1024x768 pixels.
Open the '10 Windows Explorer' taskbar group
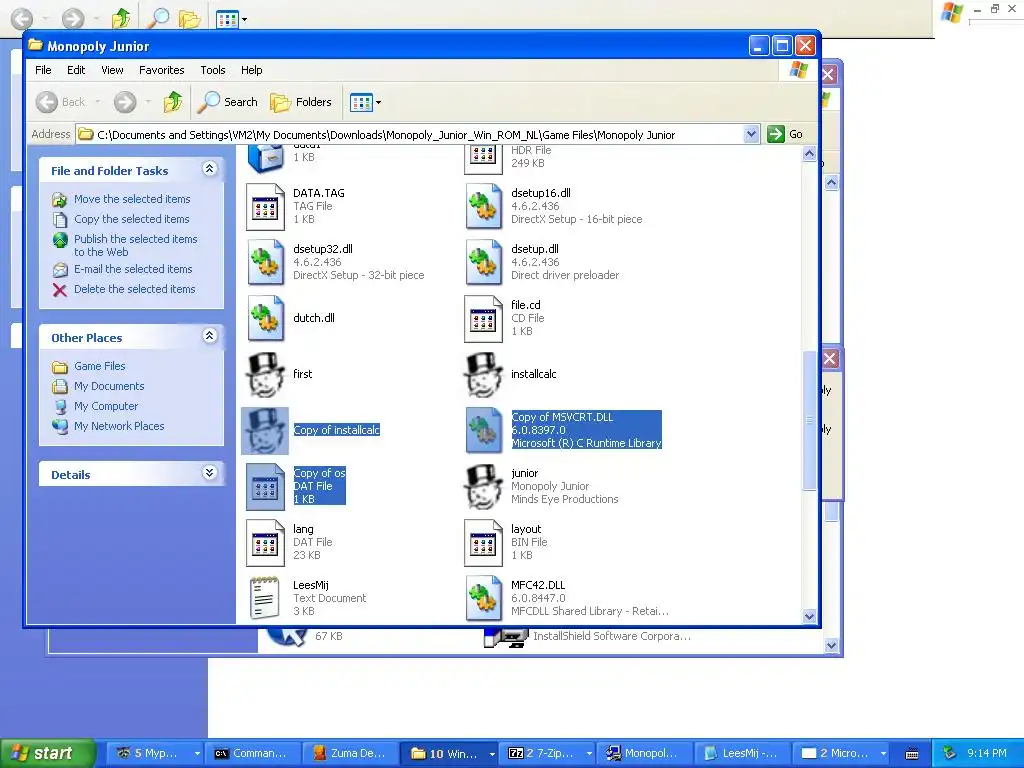coord(450,753)
